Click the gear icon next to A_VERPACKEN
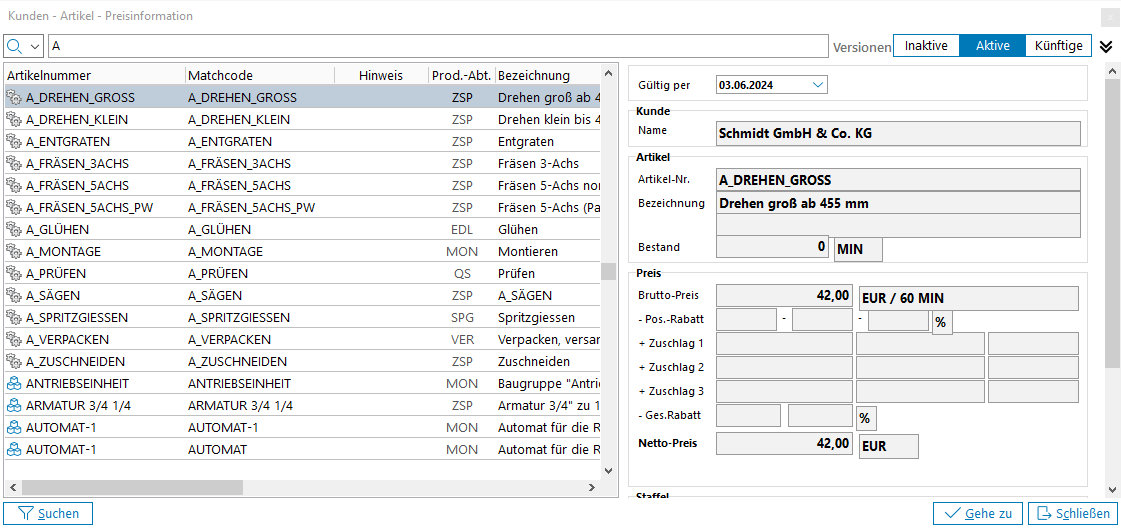The width and height of the screenshot is (1121, 529). [x=14, y=340]
